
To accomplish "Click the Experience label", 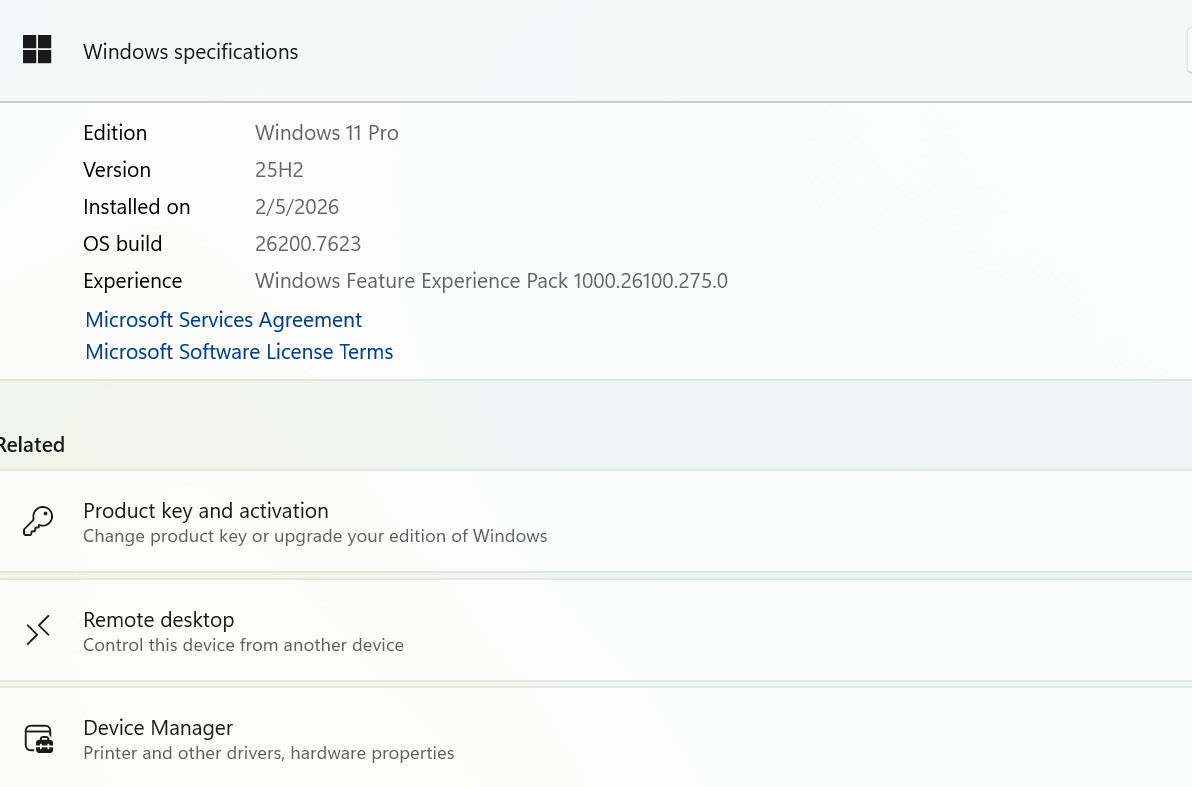I will tap(132, 281).
